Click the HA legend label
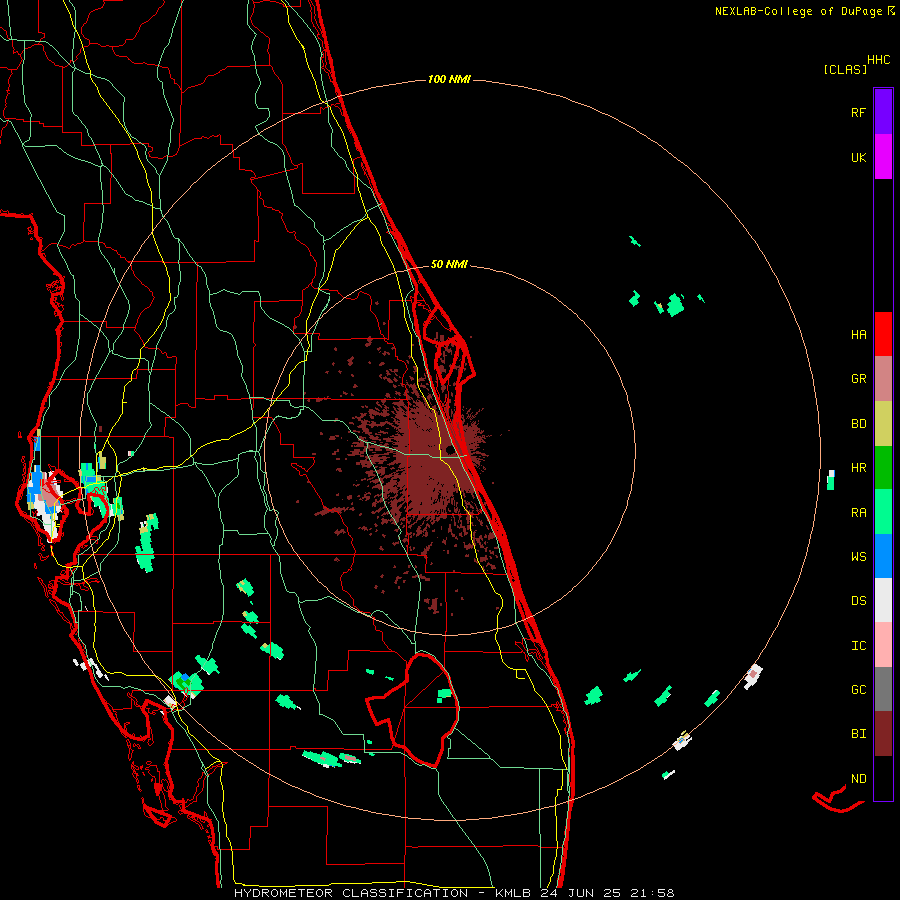 coord(858,334)
